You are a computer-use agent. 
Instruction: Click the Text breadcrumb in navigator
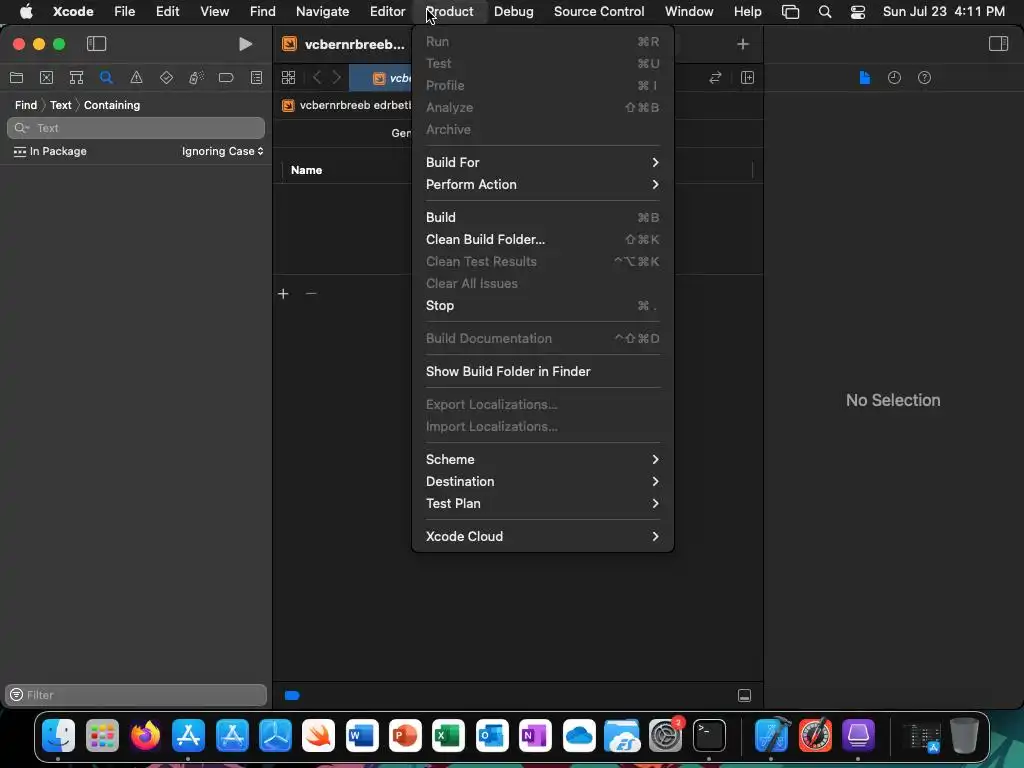61,105
